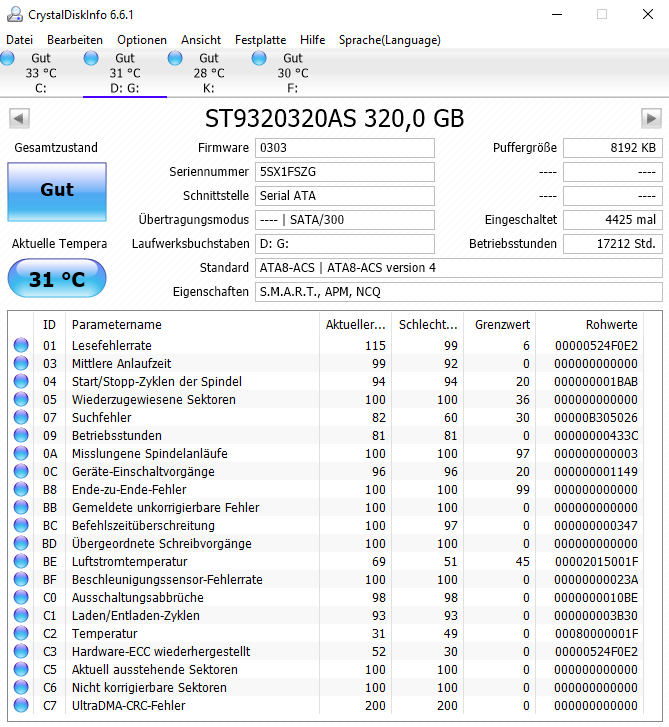Viewport: 669px width, 727px height.
Task: Click status orb for Aktuell ausstehende Sektoren
Action: tap(21, 670)
